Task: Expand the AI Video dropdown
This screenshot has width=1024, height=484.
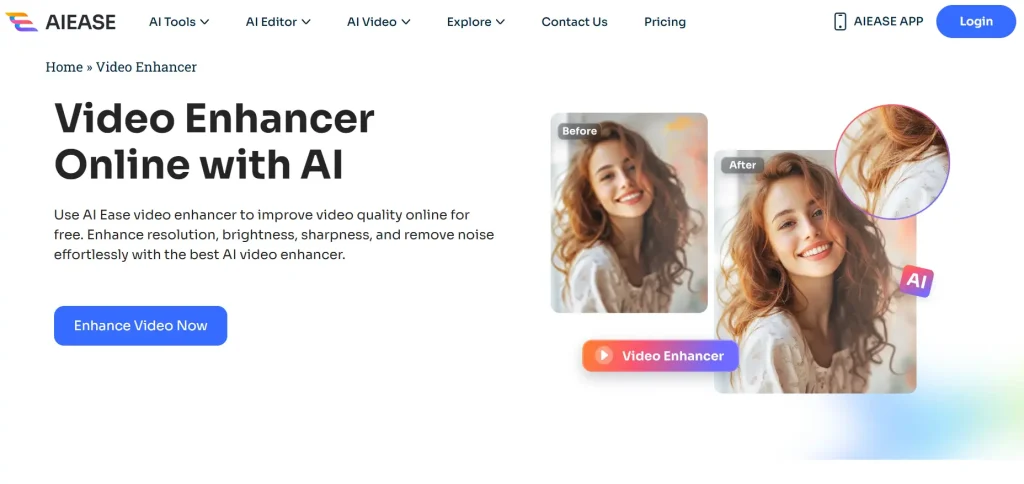Action: pyautogui.click(x=378, y=22)
